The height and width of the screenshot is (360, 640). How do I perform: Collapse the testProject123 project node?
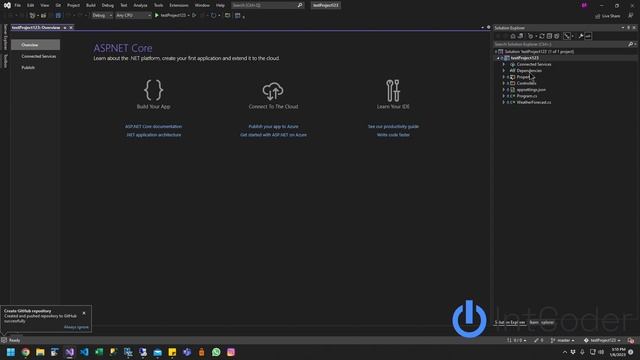(498, 58)
